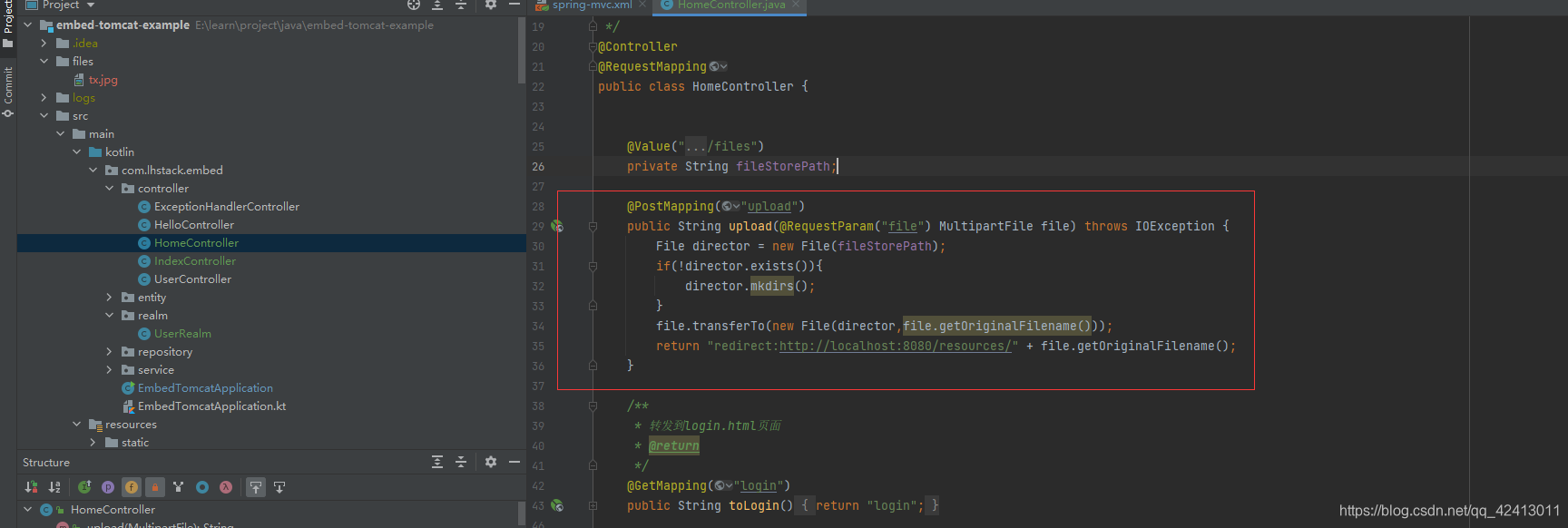The height and width of the screenshot is (528, 1568).
Task: Collapse the files folder
Action: (44, 61)
